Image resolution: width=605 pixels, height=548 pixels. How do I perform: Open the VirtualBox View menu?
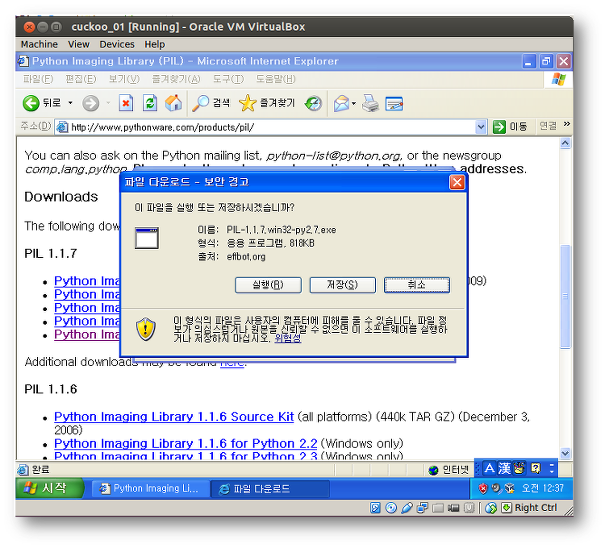tap(79, 44)
